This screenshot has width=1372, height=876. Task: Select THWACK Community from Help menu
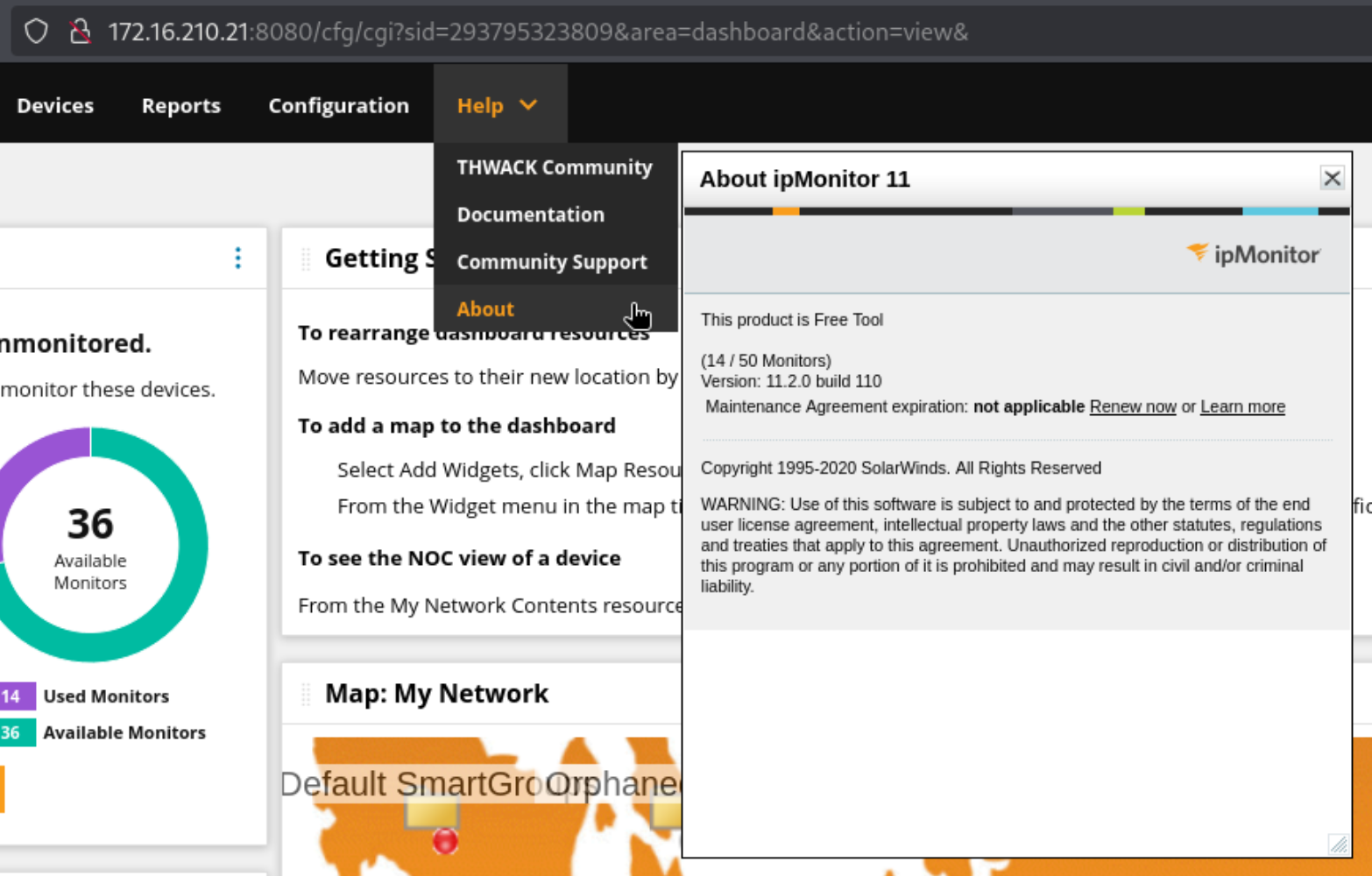coord(555,167)
